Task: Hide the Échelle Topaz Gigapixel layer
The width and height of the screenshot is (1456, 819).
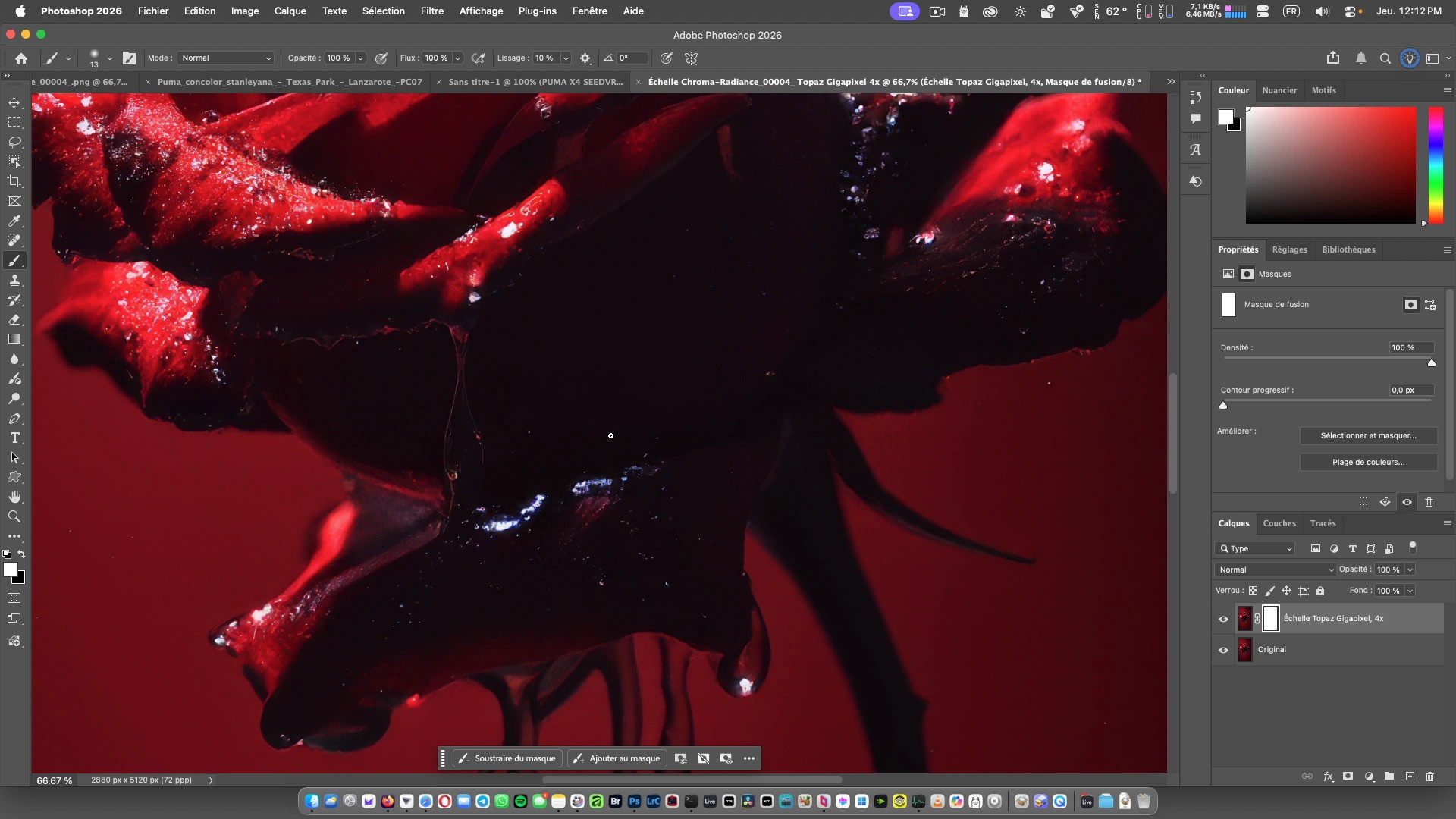Action: point(1223,619)
